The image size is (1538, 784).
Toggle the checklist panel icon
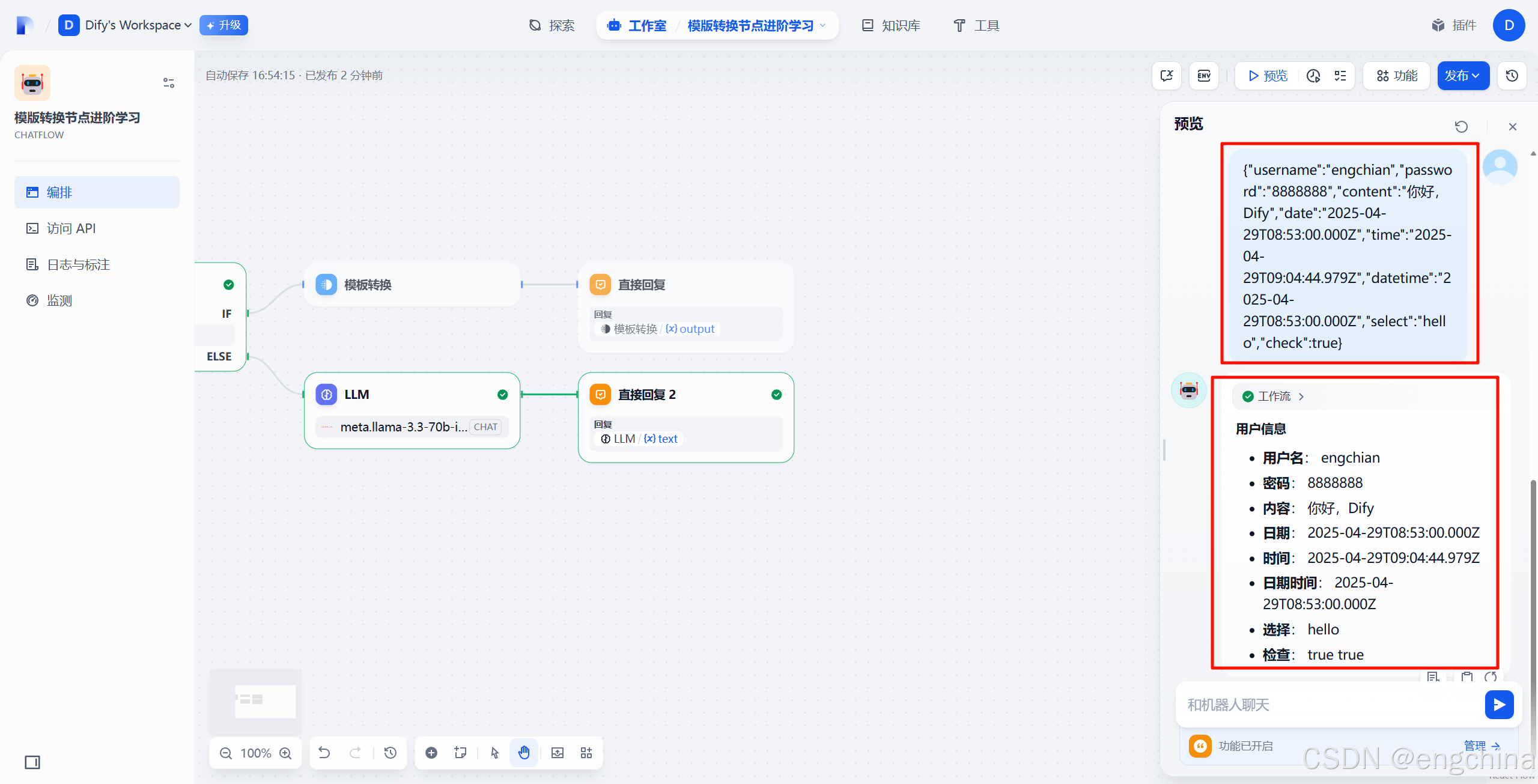click(x=1340, y=76)
